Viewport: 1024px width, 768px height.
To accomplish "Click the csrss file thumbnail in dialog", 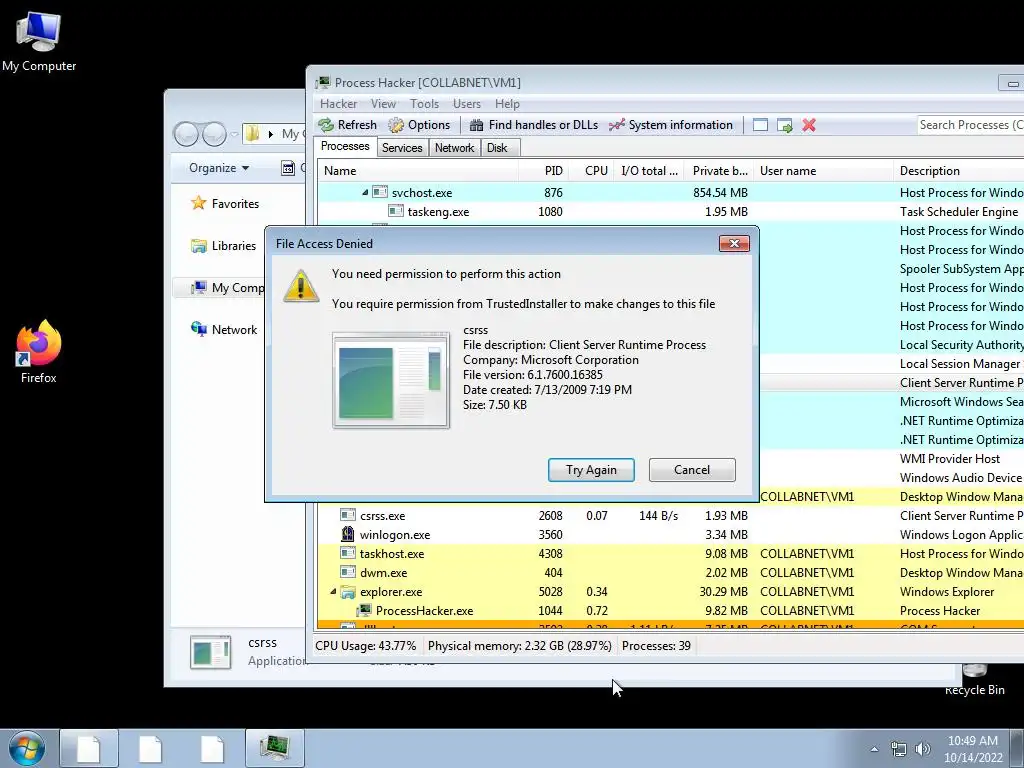I will 391,380.
